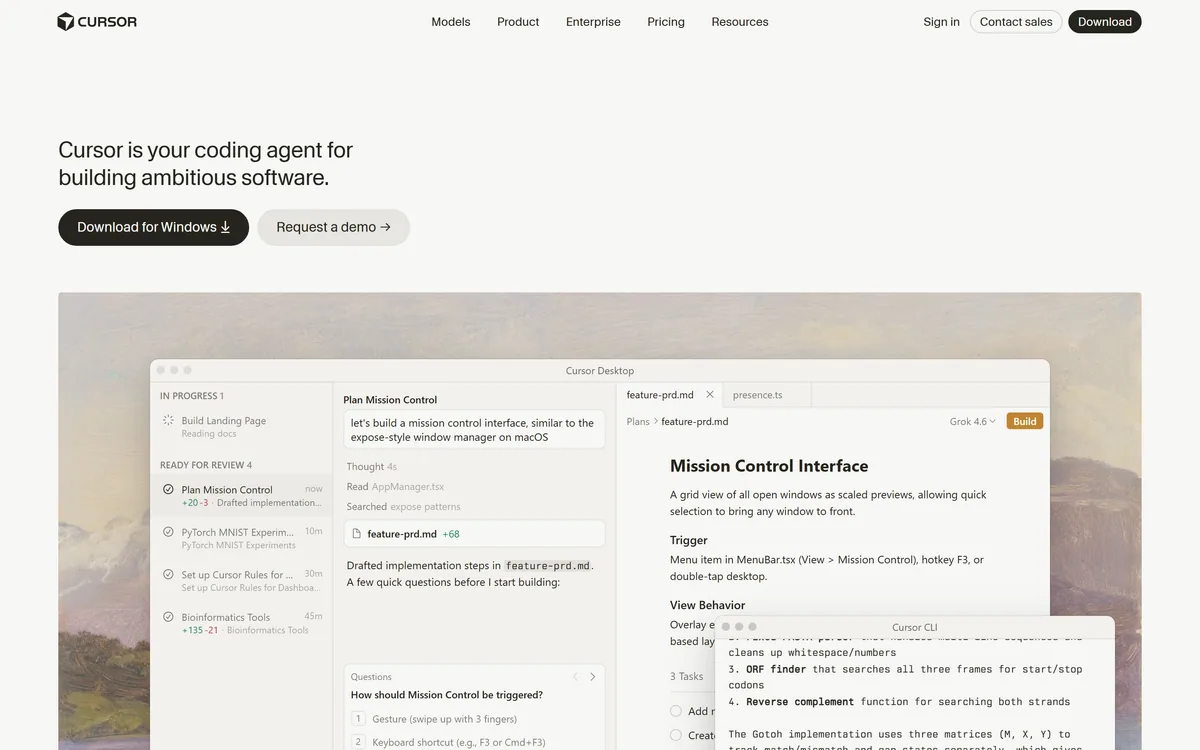Check the Add task circle checkbox

[x=676, y=711]
